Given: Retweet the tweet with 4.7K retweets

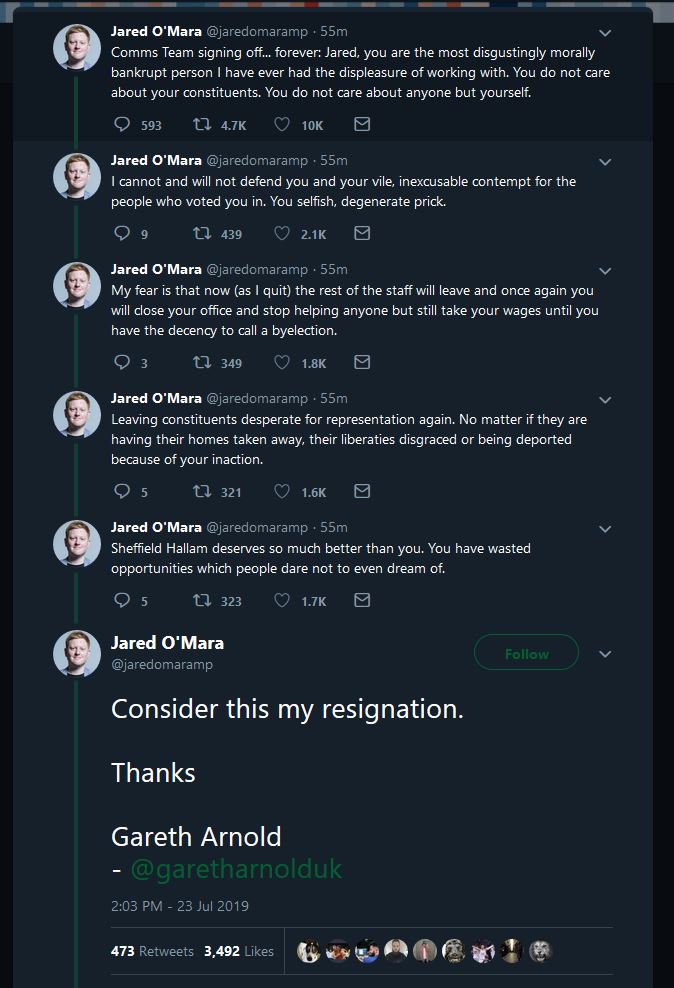Looking at the screenshot, I should tap(202, 124).
